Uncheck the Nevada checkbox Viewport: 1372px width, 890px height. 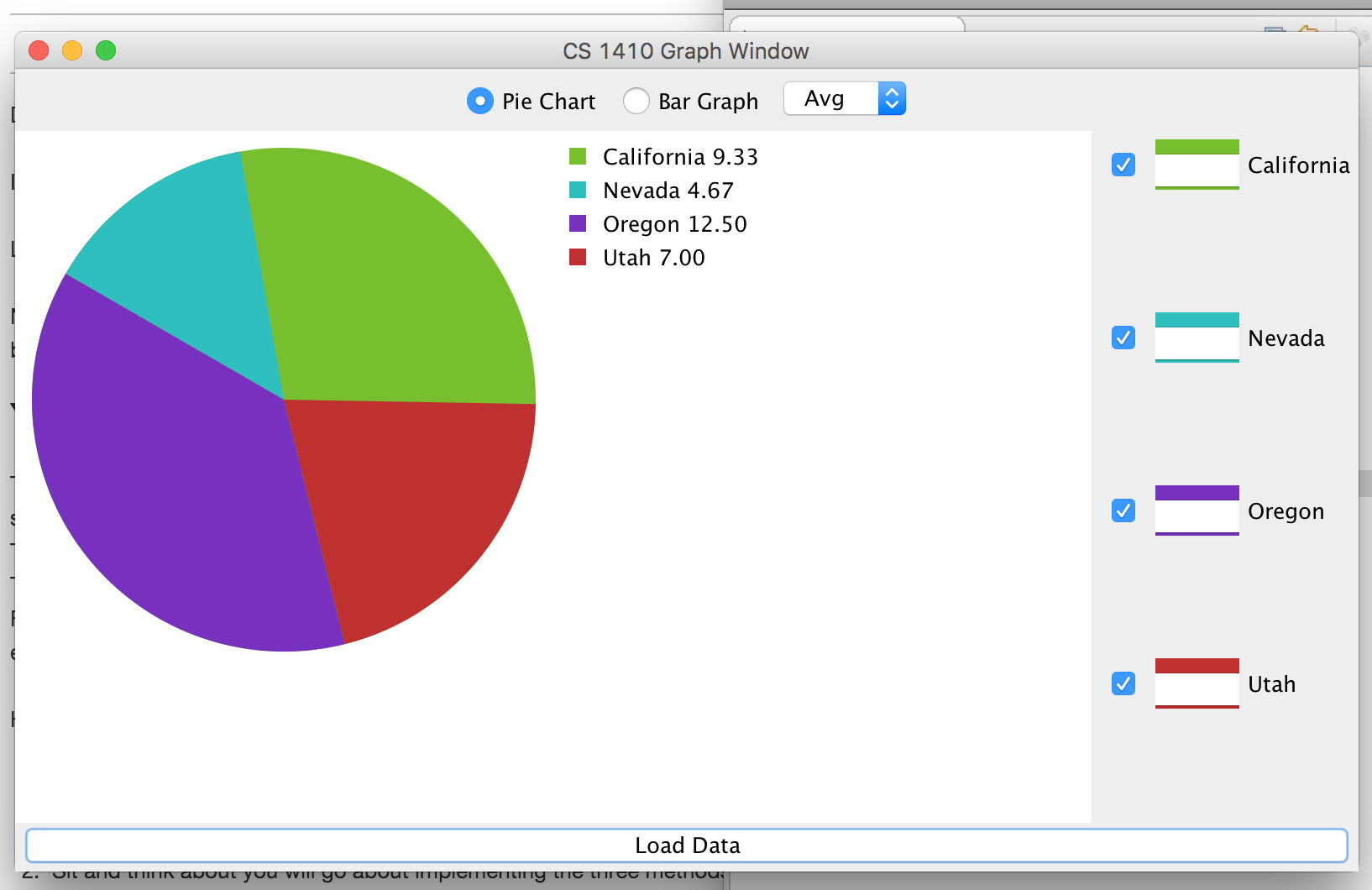pyautogui.click(x=1123, y=338)
